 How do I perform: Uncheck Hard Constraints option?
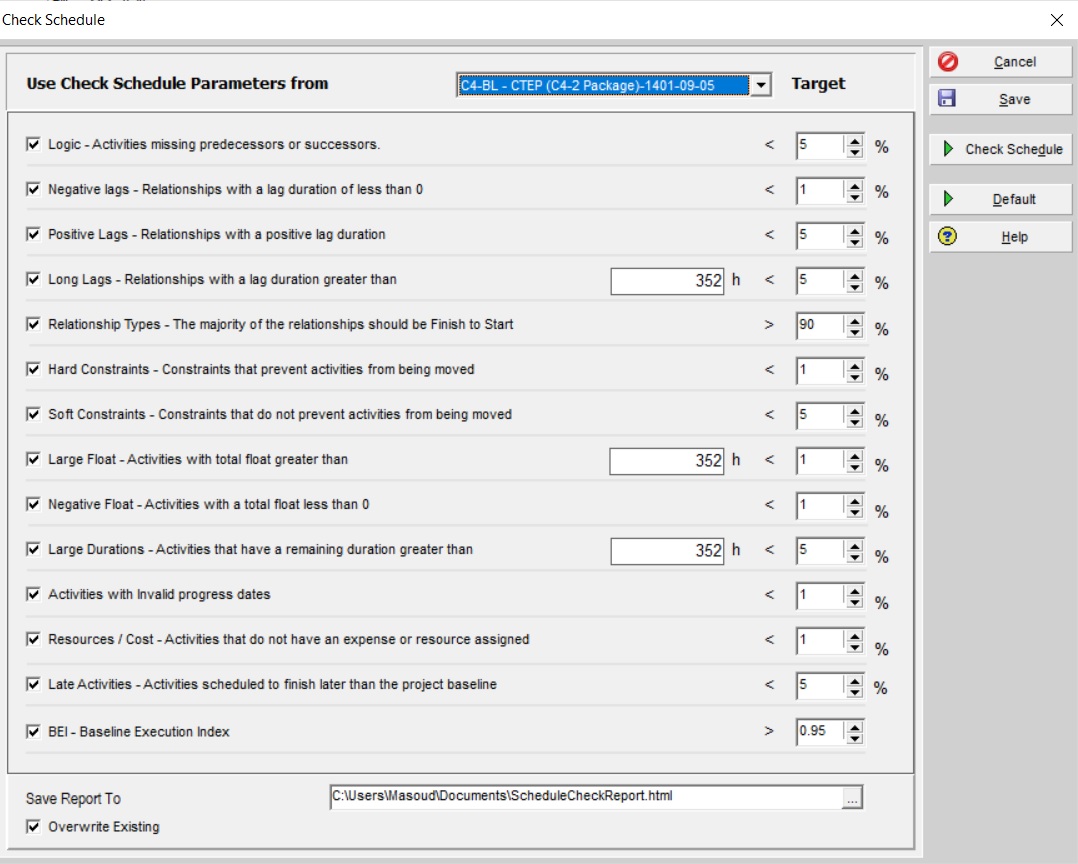pos(33,369)
